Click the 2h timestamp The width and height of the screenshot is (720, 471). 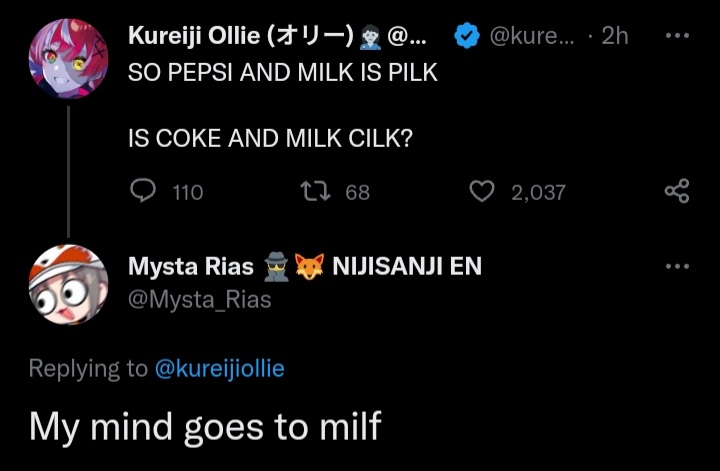tap(615, 35)
